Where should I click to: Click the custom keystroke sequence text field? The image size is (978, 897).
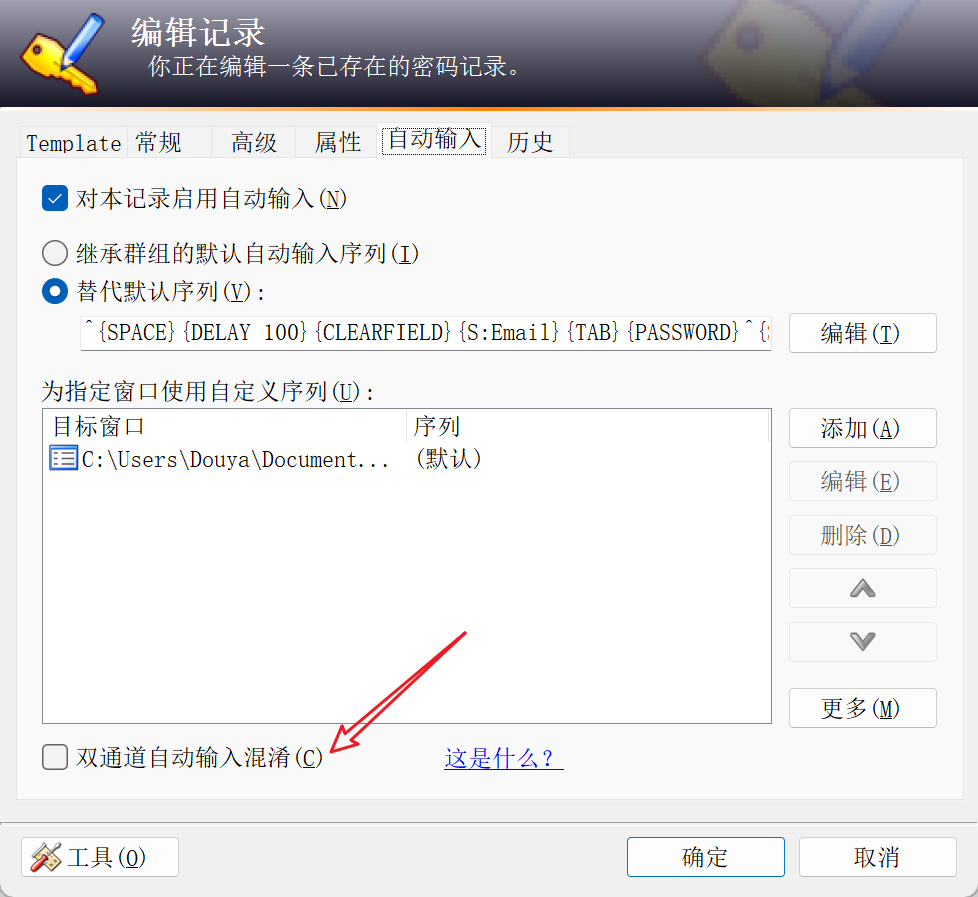(426, 333)
